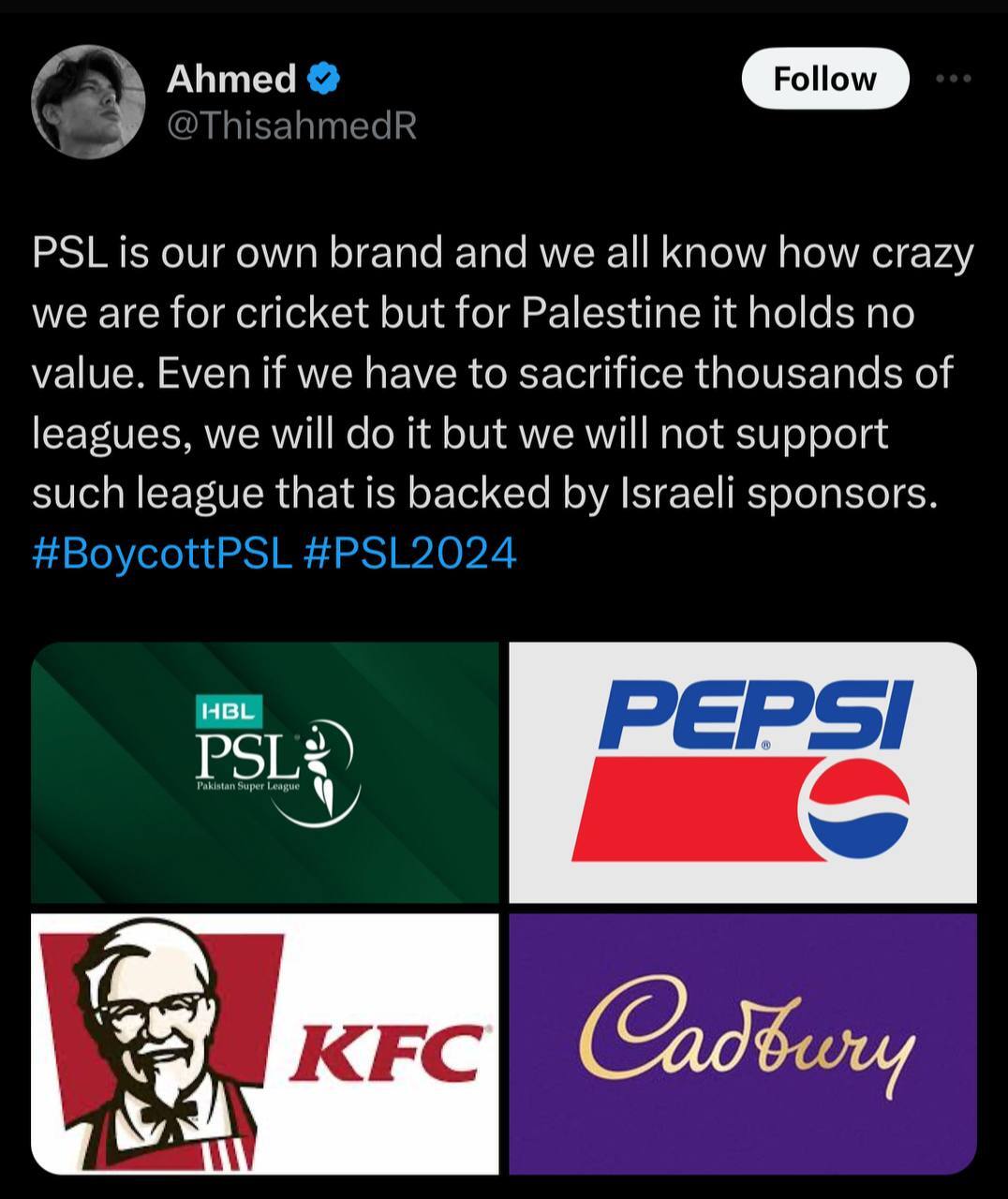1008x1199 pixels.
Task: Click the blue verified badge next to Ahmed
Action: [x=322, y=79]
